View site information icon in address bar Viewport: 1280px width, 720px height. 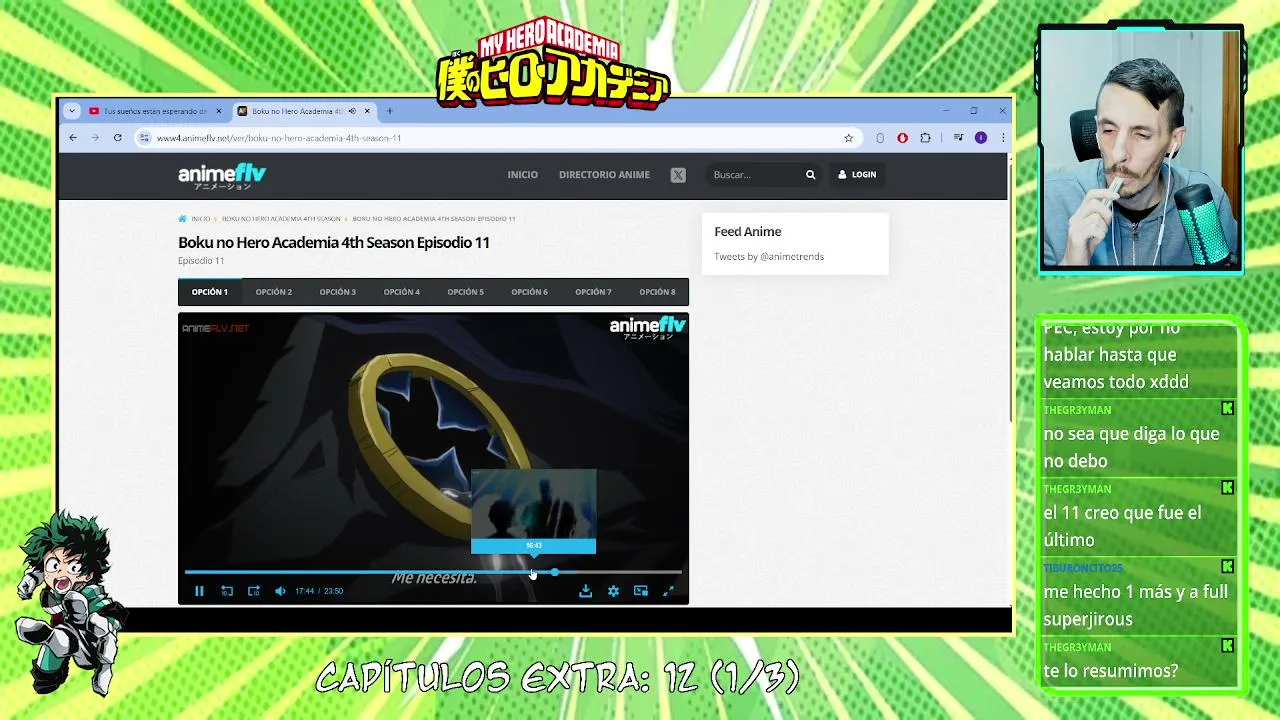144,138
